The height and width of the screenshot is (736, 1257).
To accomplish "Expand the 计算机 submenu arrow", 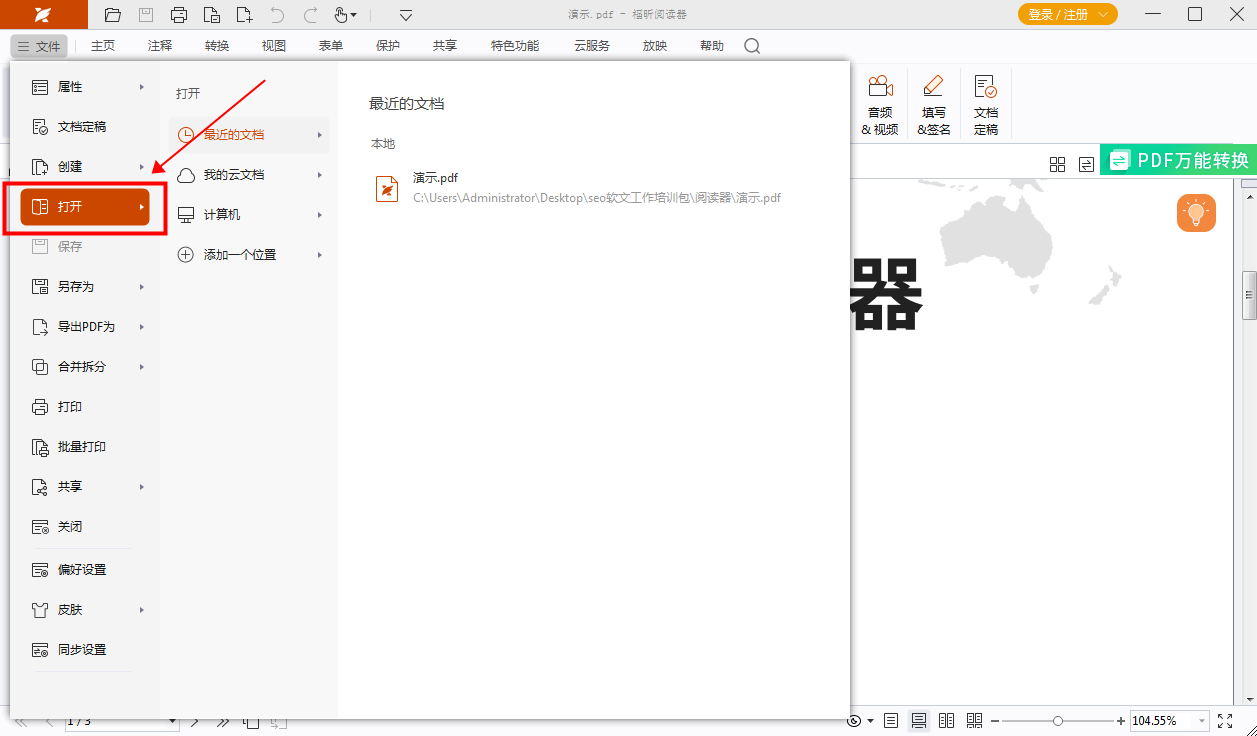I will tap(319, 214).
